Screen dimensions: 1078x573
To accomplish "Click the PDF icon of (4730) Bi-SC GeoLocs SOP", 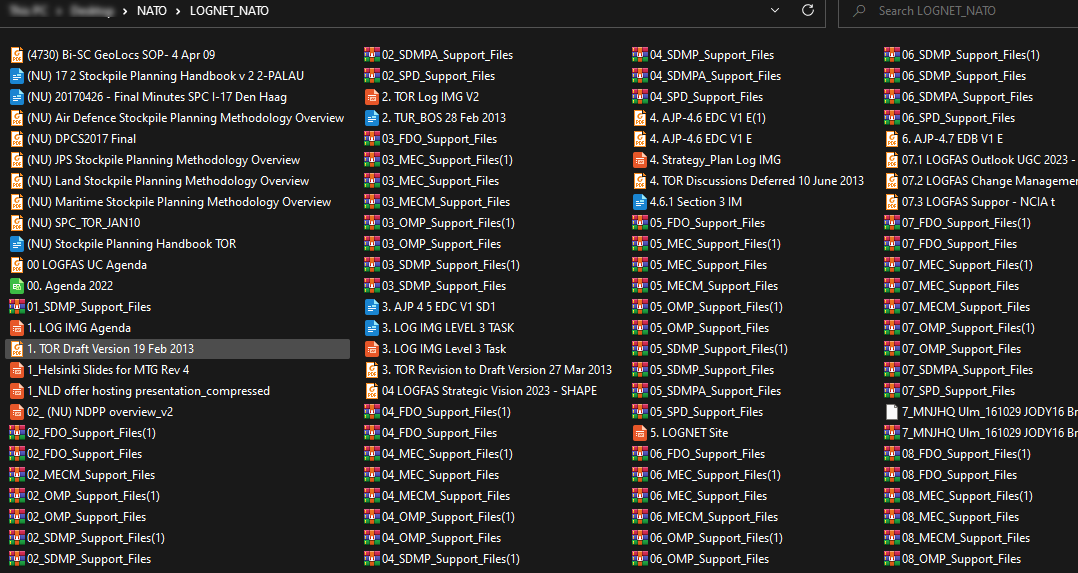I will click(17, 55).
